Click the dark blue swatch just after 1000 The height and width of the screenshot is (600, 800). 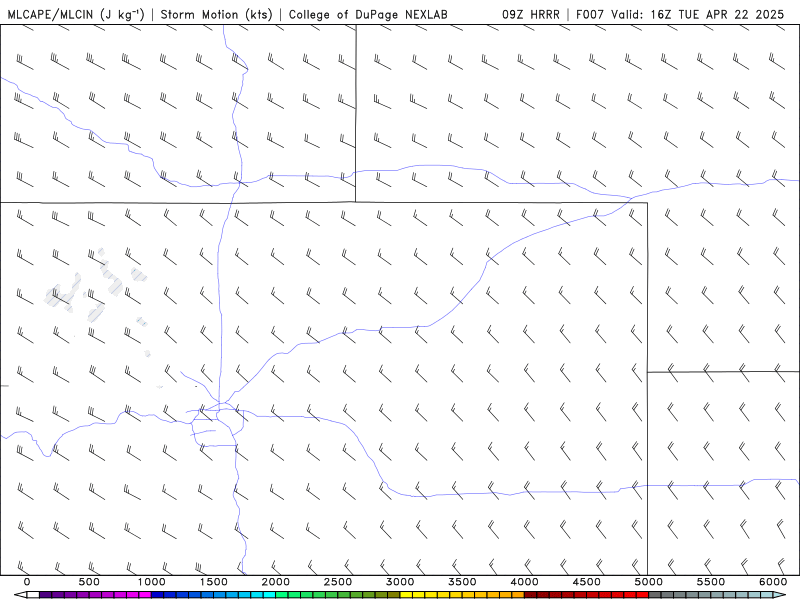pyautogui.click(x=158, y=595)
